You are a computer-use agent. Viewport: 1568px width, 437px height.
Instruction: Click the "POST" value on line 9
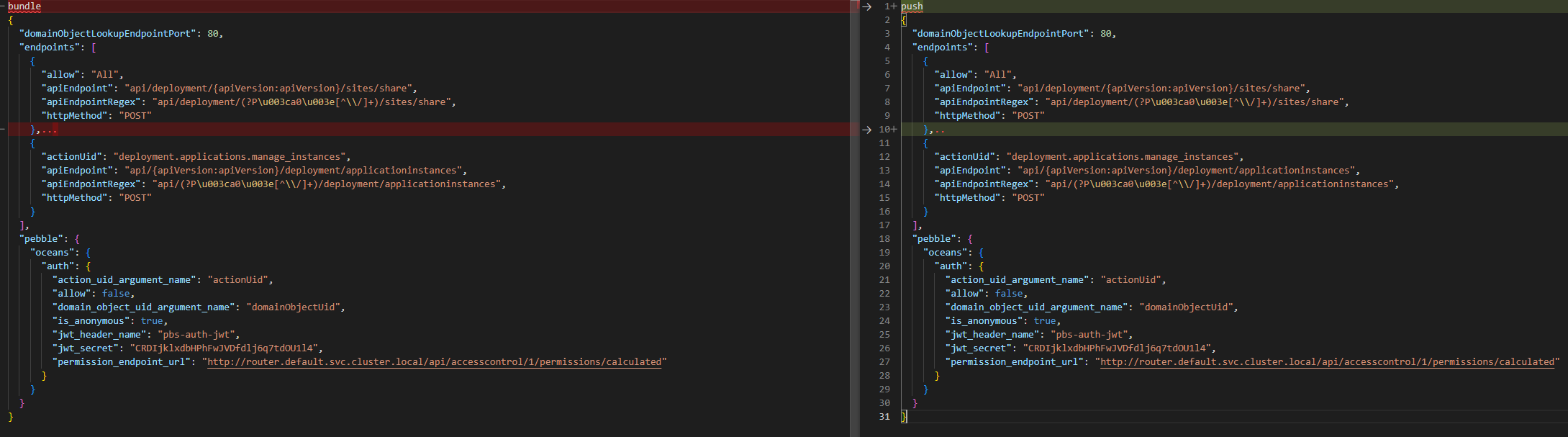(1028, 116)
